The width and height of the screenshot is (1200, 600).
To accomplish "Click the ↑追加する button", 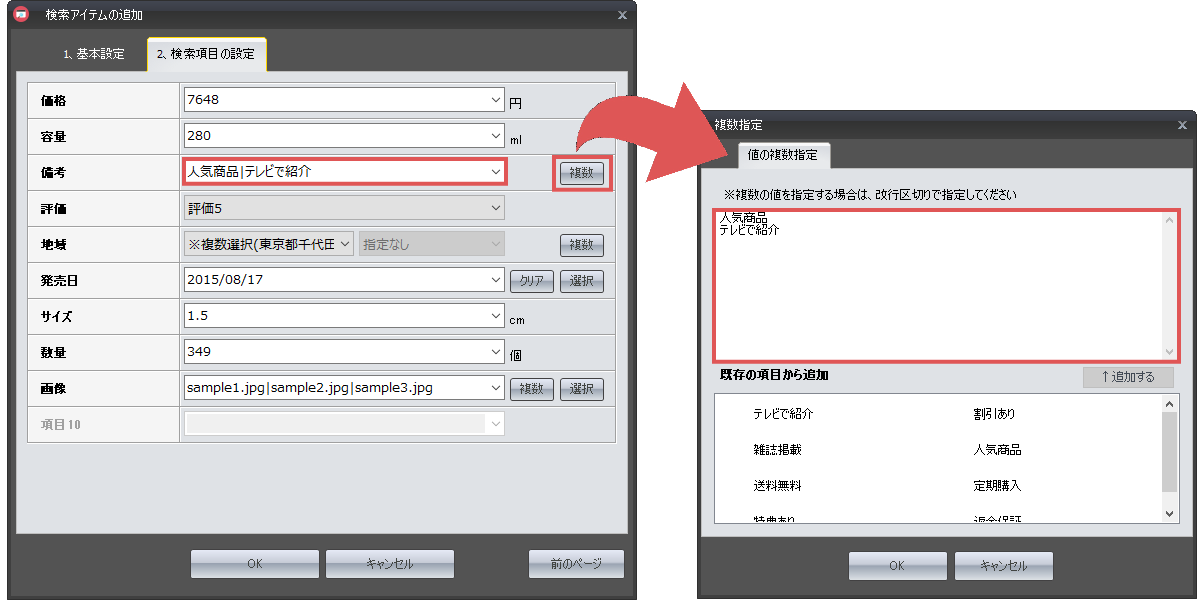I will click(1127, 377).
